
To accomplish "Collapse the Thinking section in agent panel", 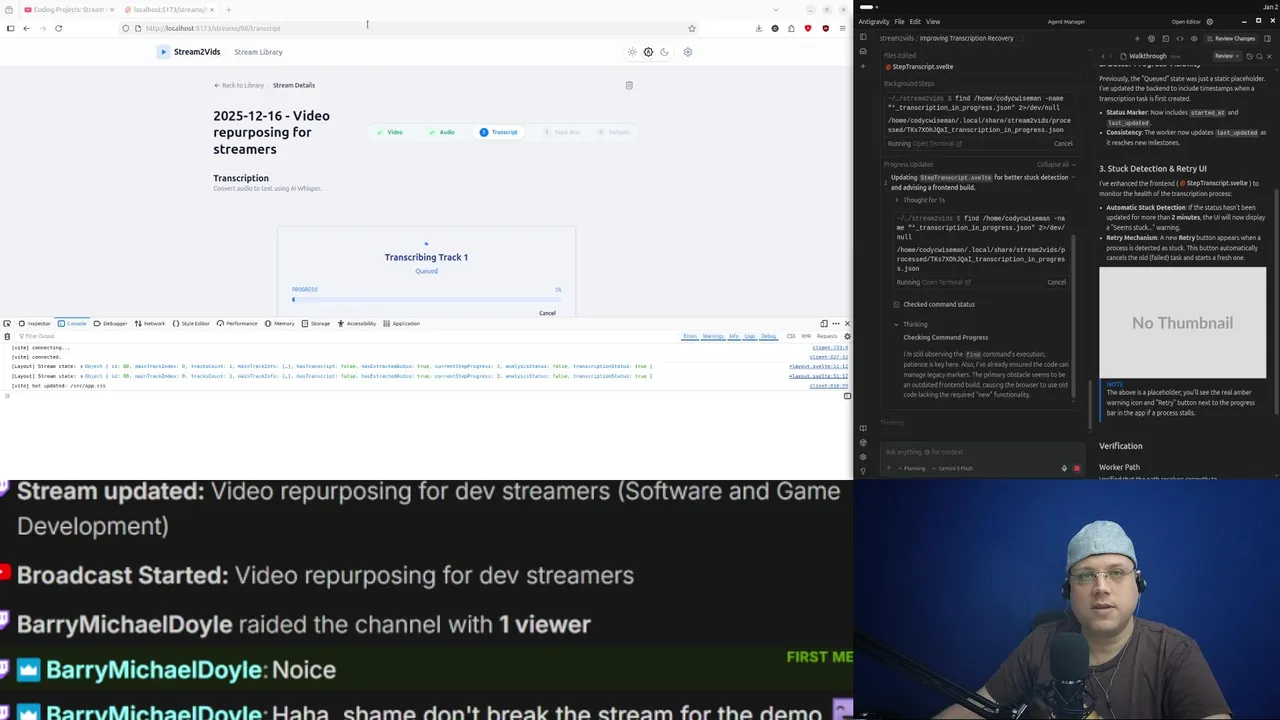I will 911,324.
